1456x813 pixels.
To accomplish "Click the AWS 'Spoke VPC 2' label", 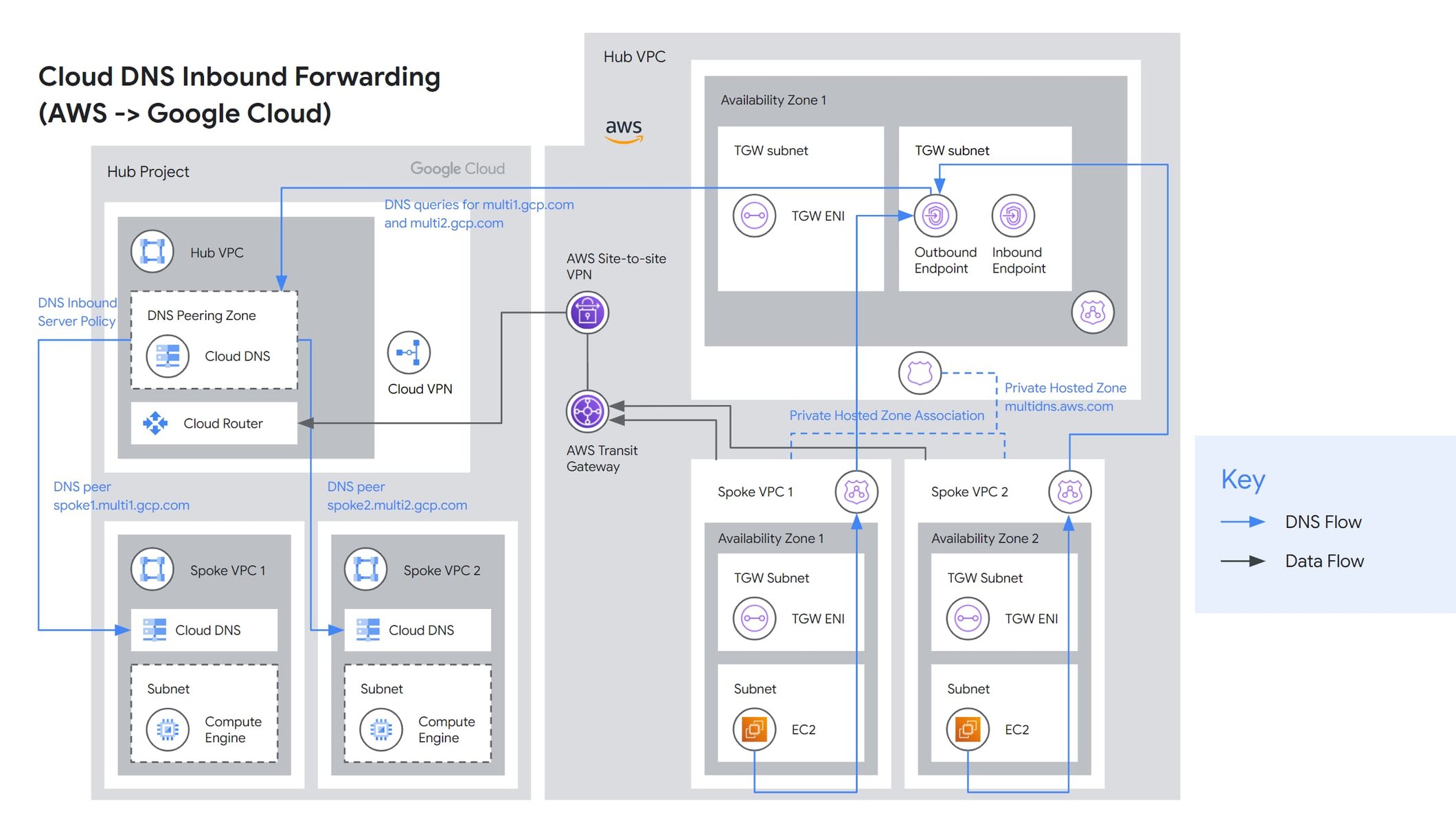I will click(970, 492).
